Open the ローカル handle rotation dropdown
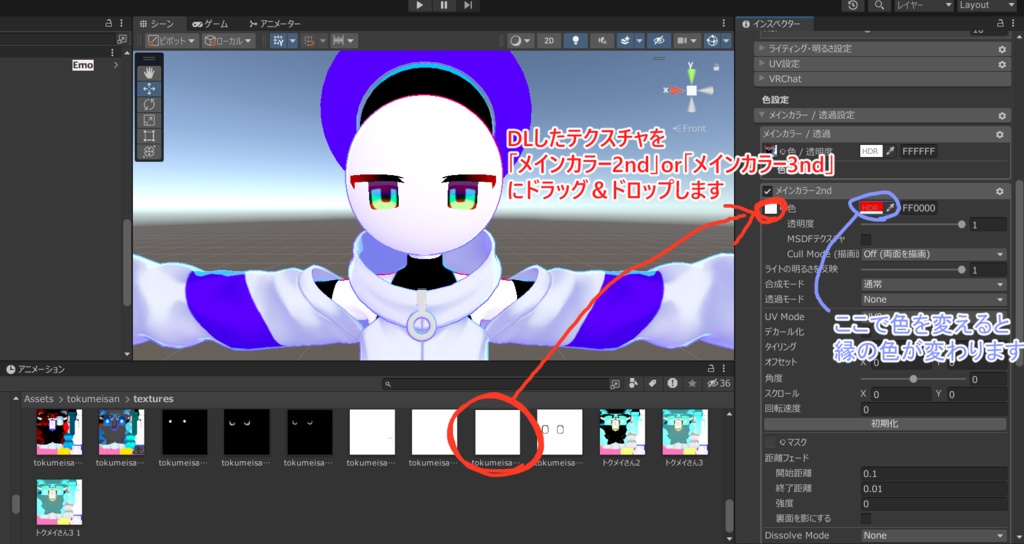Image resolution: width=1024 pixels, height=544 pixels. point(228,40)
